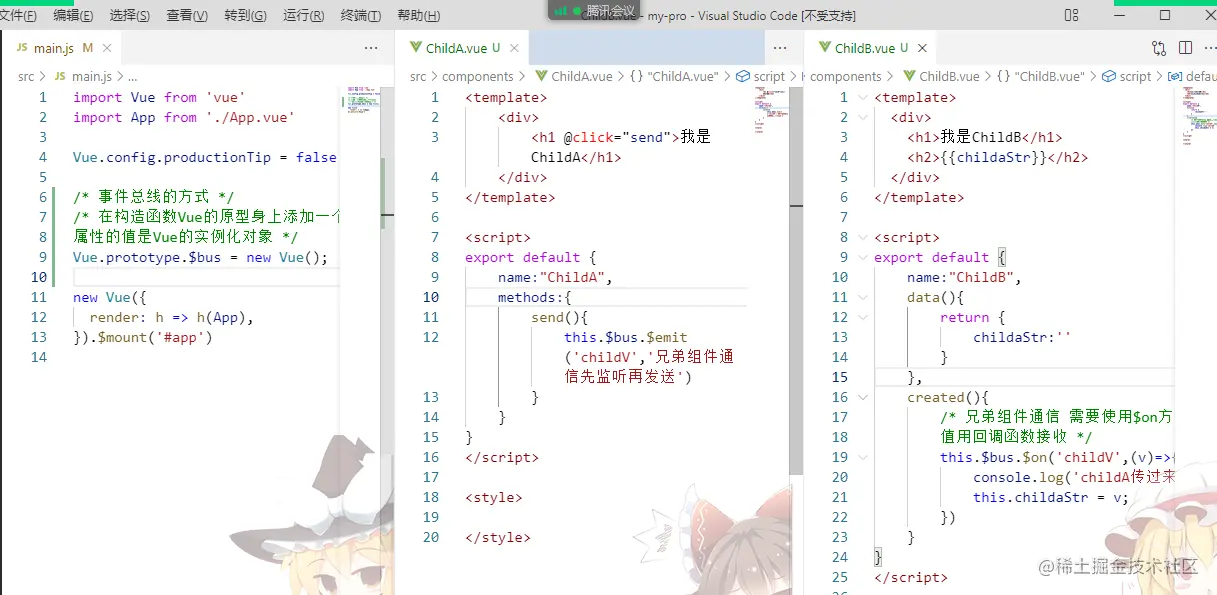Place cursor on 'Vue.config.productionTip = false' line
Image resolution: width=1217 pixels, height=595 pixels.
tap(205, 157)
